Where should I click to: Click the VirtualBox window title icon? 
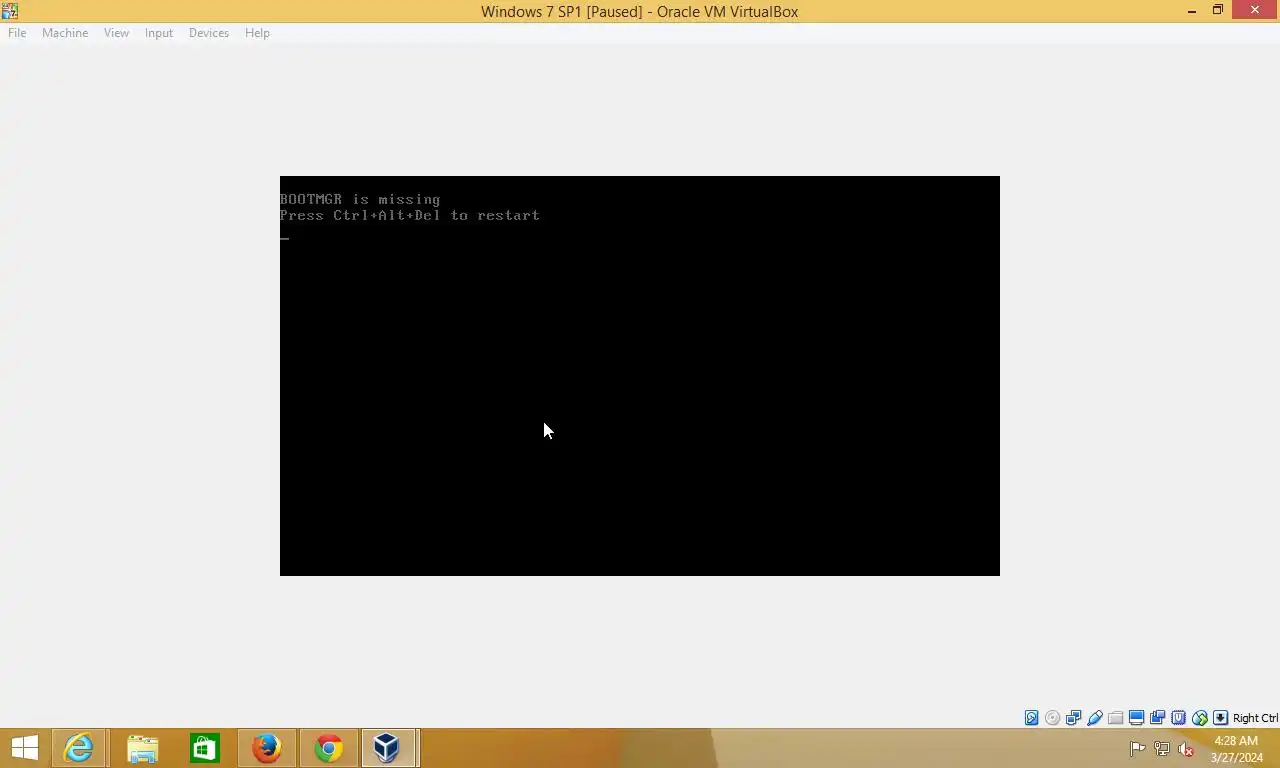point(10,11)
